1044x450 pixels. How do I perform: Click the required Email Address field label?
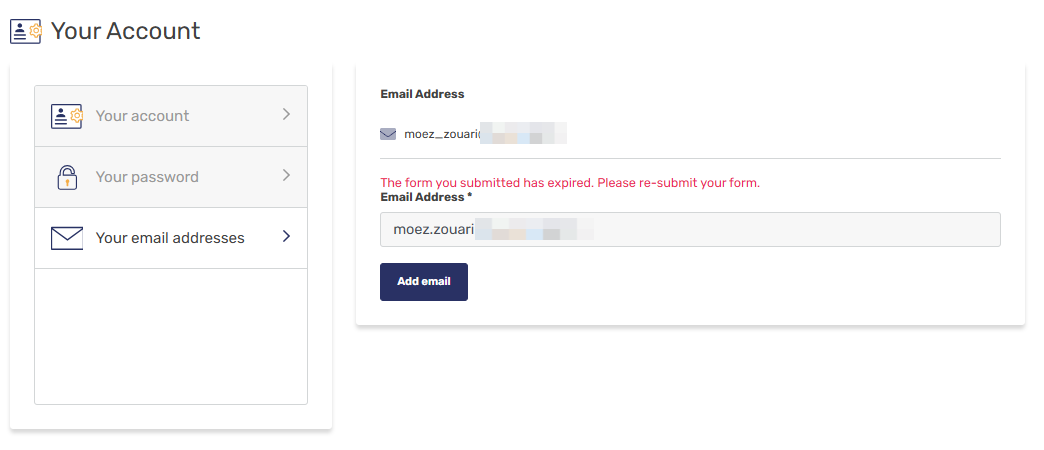(426, 198)
